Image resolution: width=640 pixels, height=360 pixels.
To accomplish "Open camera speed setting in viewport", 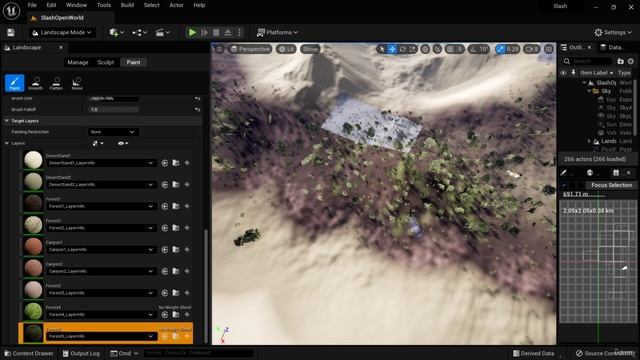I will pyautogui.click(x=531, y=49).
